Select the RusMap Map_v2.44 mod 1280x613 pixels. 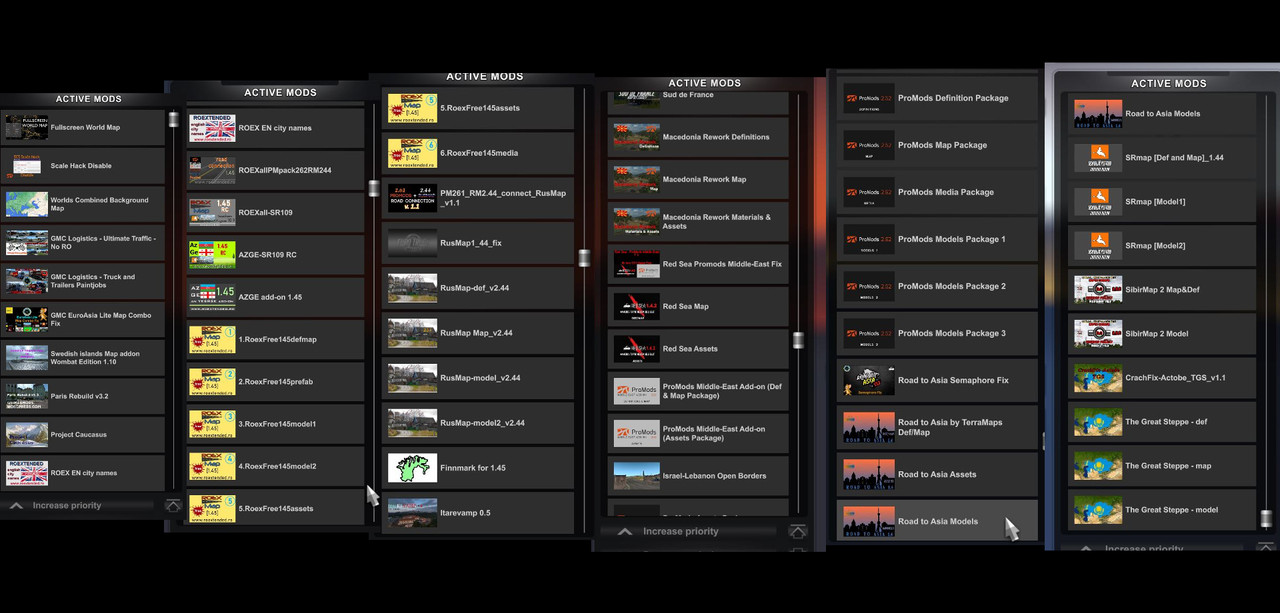478,332
